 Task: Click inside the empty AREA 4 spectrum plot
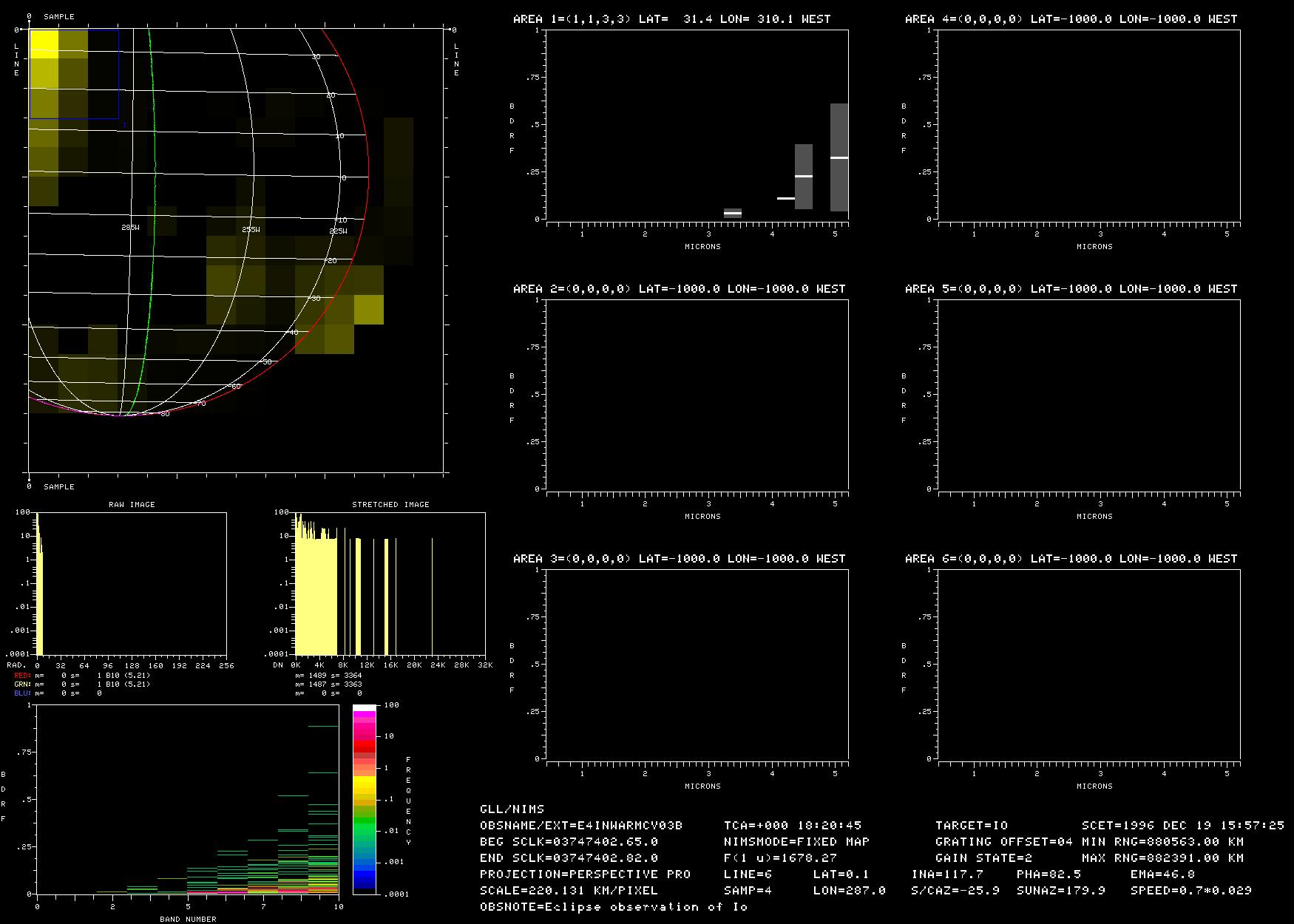pyautogui.click(x=1088, y=124)
